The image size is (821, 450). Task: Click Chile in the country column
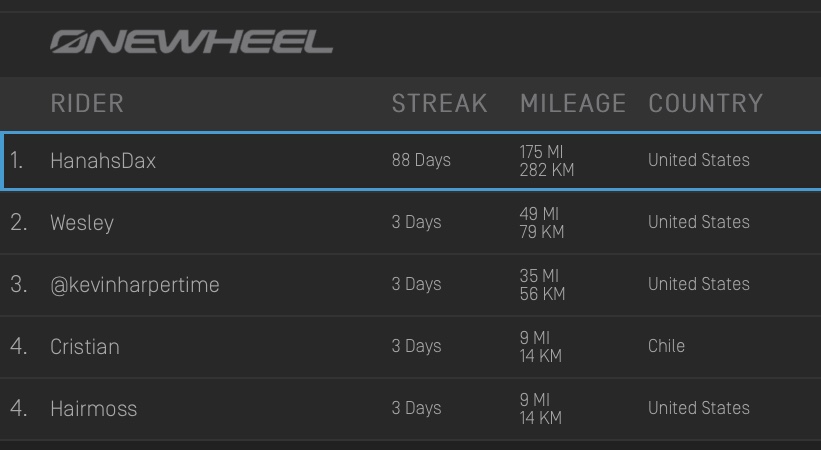pyautogui.click(x=666, y=346)
